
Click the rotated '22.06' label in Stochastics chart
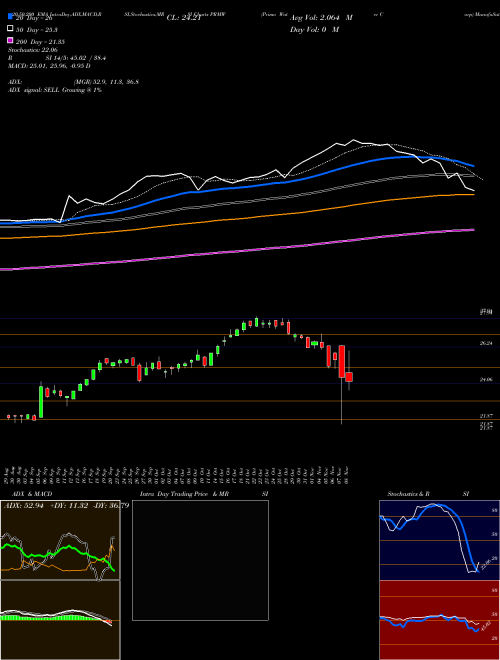(x=485, y=564)
